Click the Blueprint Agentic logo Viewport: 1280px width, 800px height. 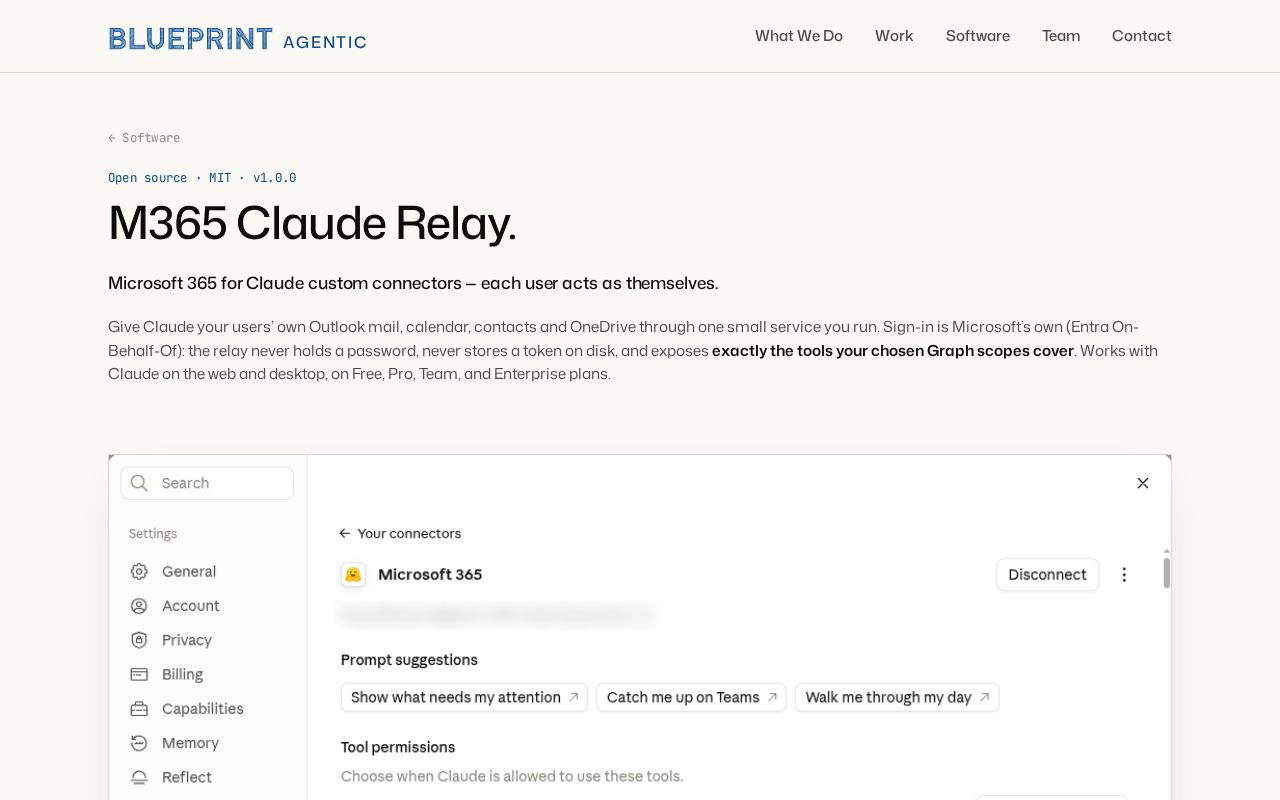[237, 39]
